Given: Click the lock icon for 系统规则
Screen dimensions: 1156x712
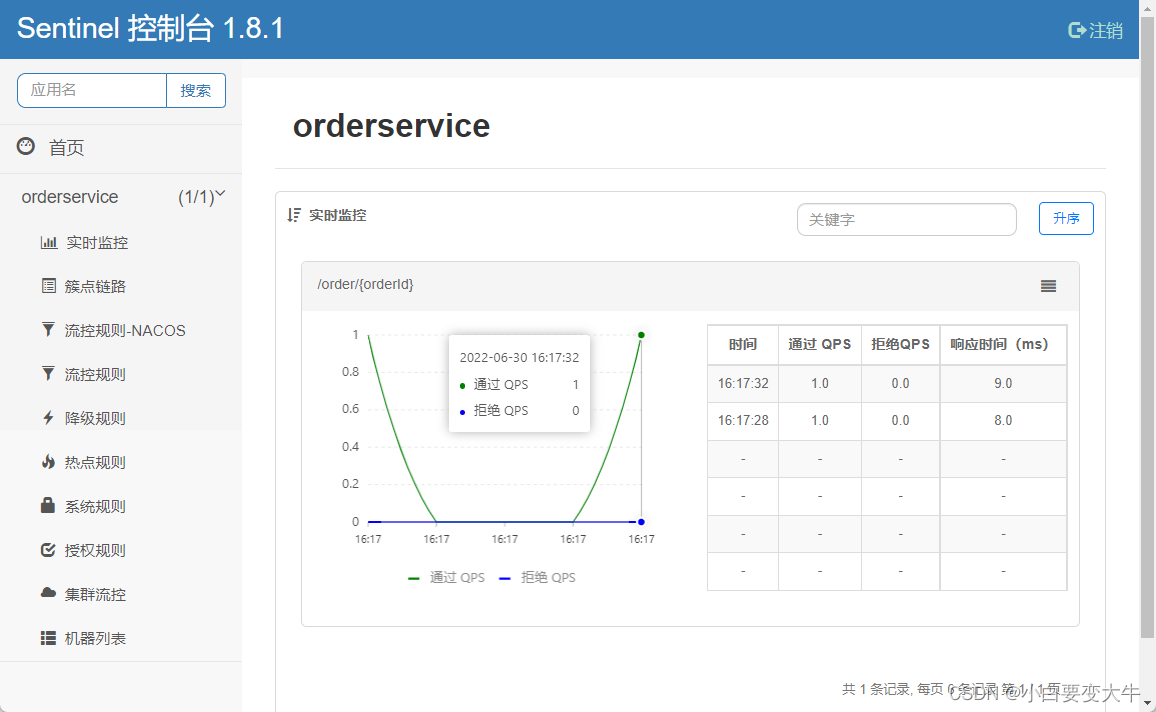Looking at the screenshot, I should point(48,505).
